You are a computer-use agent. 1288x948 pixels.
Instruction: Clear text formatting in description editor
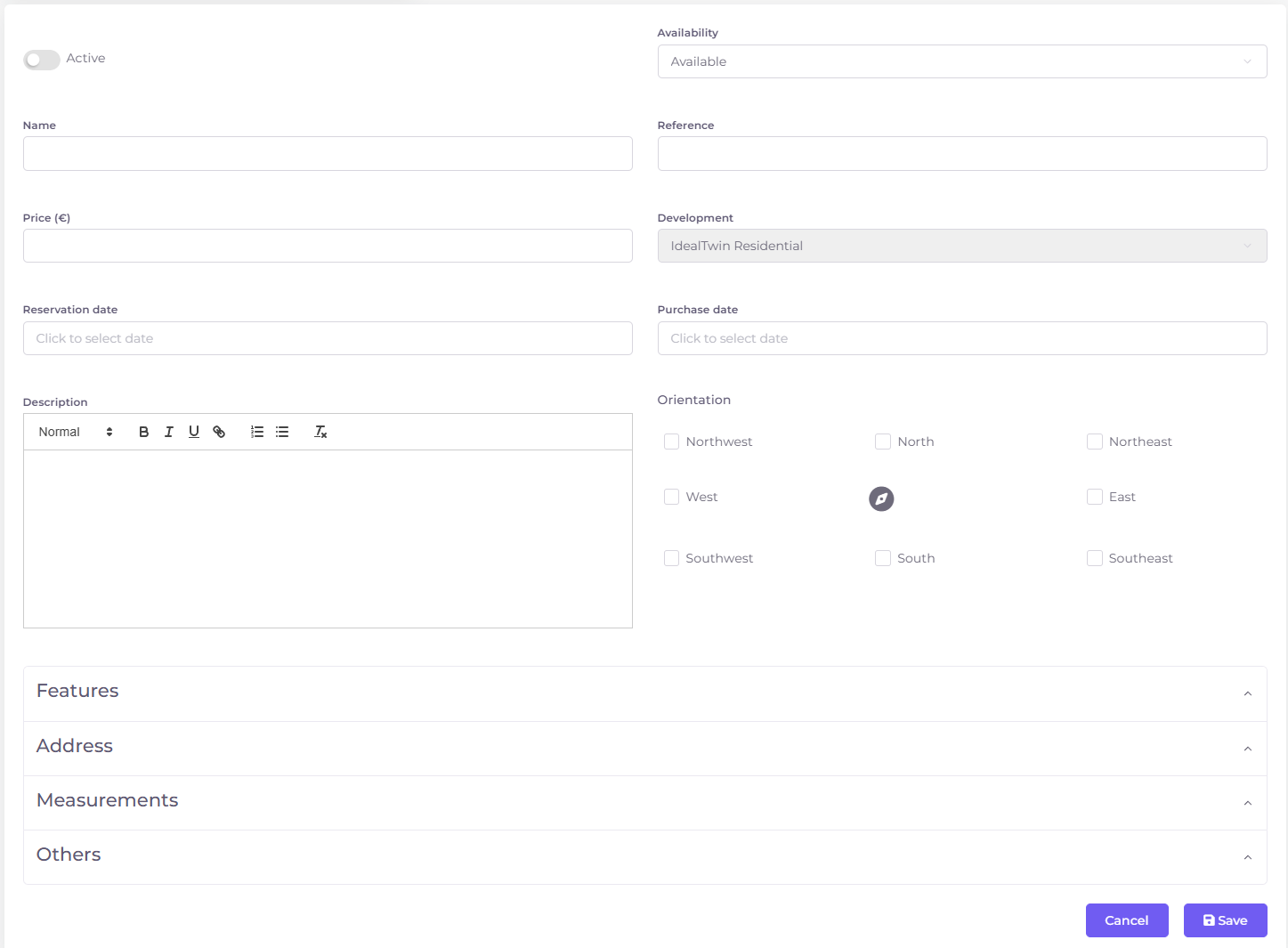pos(320,432)
